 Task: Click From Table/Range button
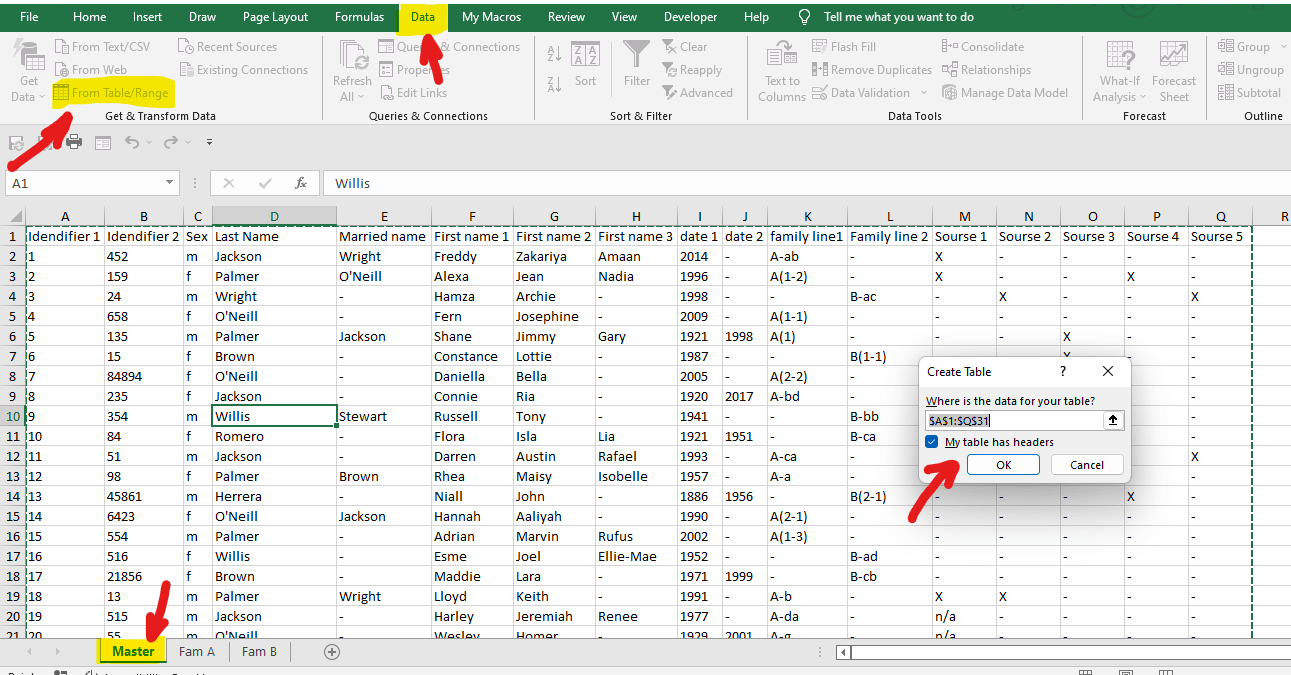click(x=110, y=93)
